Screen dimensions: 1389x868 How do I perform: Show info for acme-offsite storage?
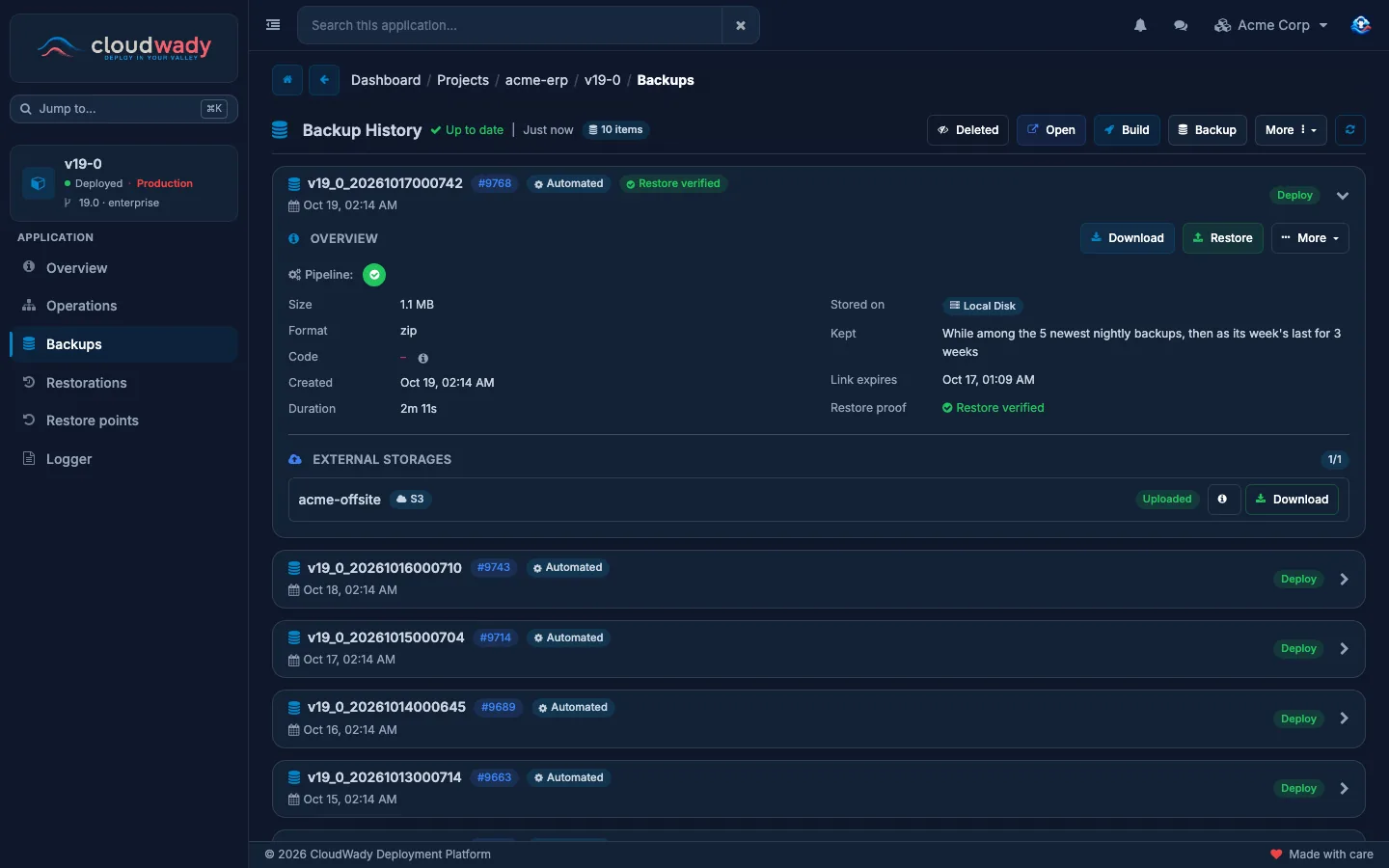point(1223,500)
